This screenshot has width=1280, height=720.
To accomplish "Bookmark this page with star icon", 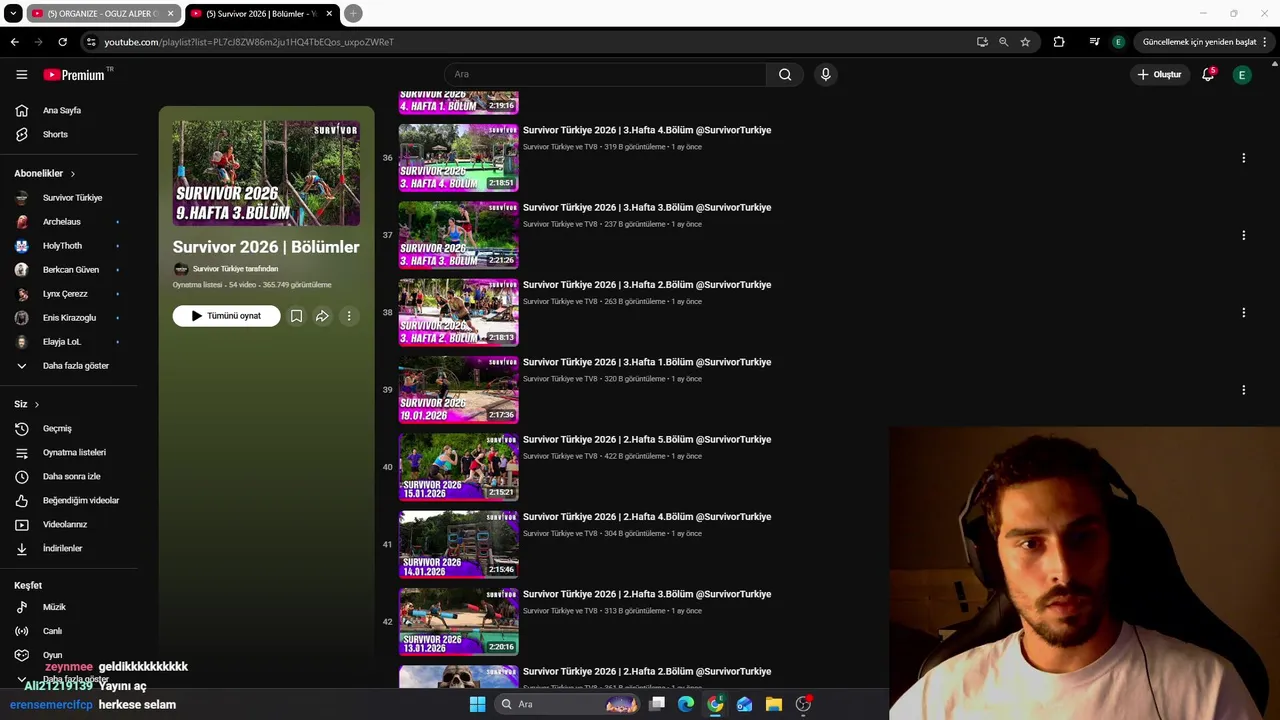I will 1025,42.
